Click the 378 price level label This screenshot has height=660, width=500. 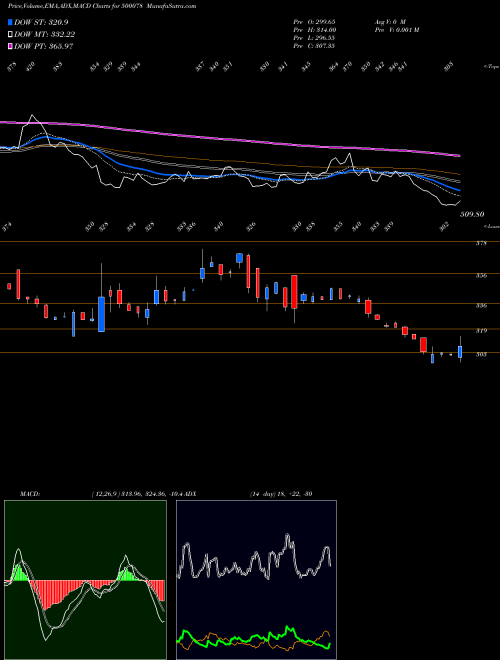[481, 243]
